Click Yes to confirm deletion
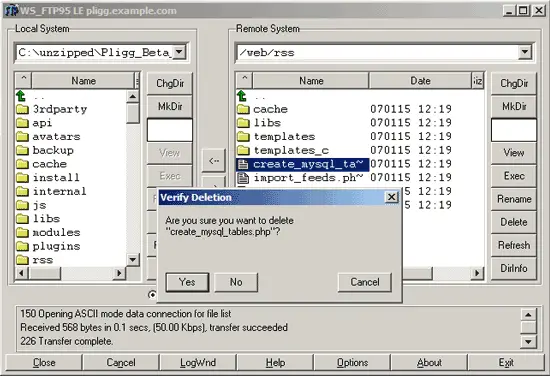This screenshot has width=550, height=376. click(x=187, y=282)
